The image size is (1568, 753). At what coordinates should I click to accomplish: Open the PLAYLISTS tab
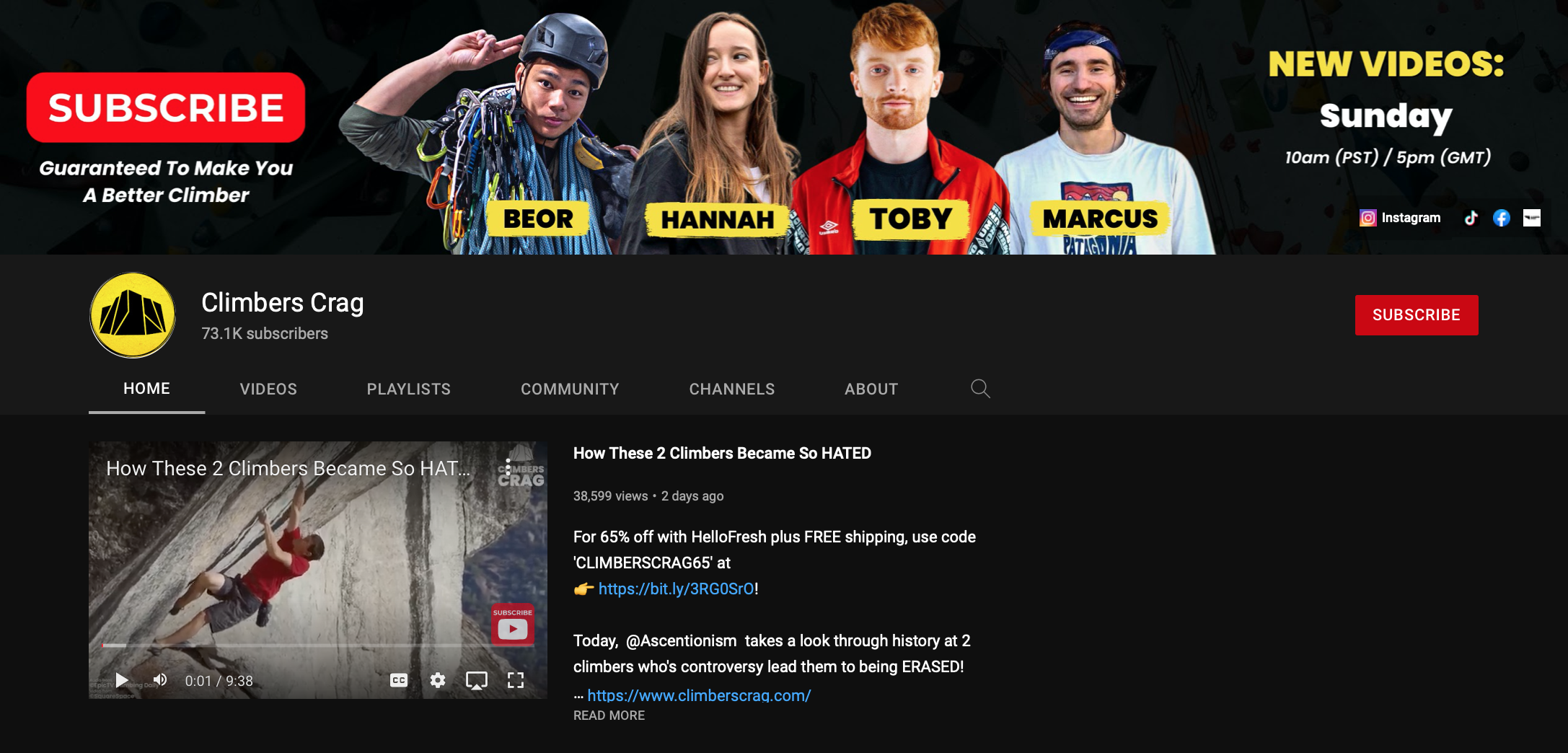[x=409, y=389]
